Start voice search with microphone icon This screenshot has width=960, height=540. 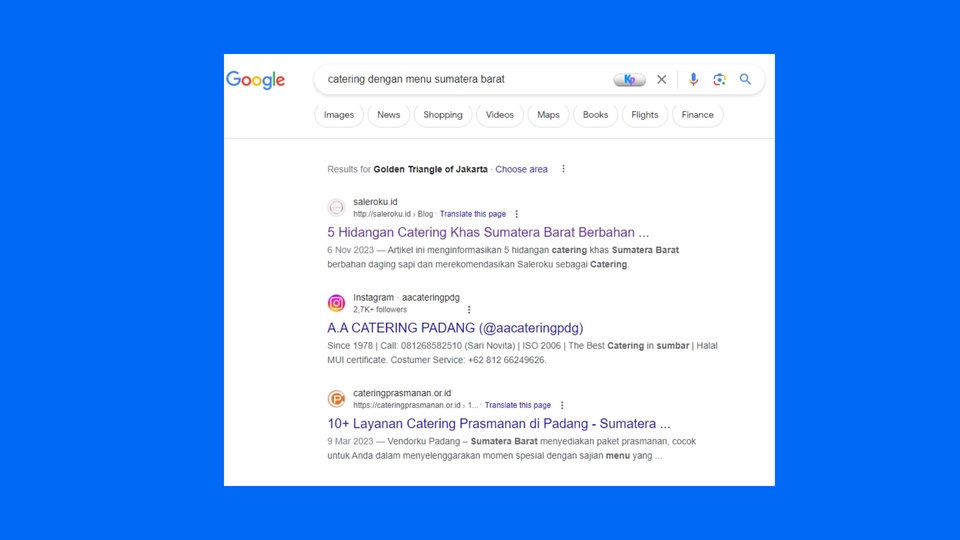pos(693,80)
